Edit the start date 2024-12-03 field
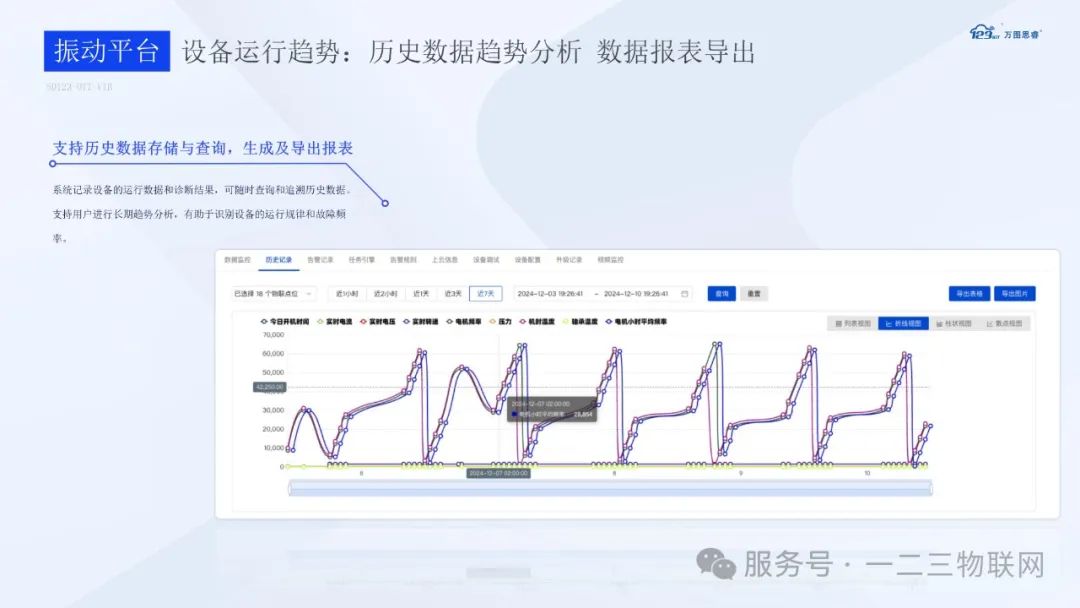The image size is (1080, 608). point(550,293)
